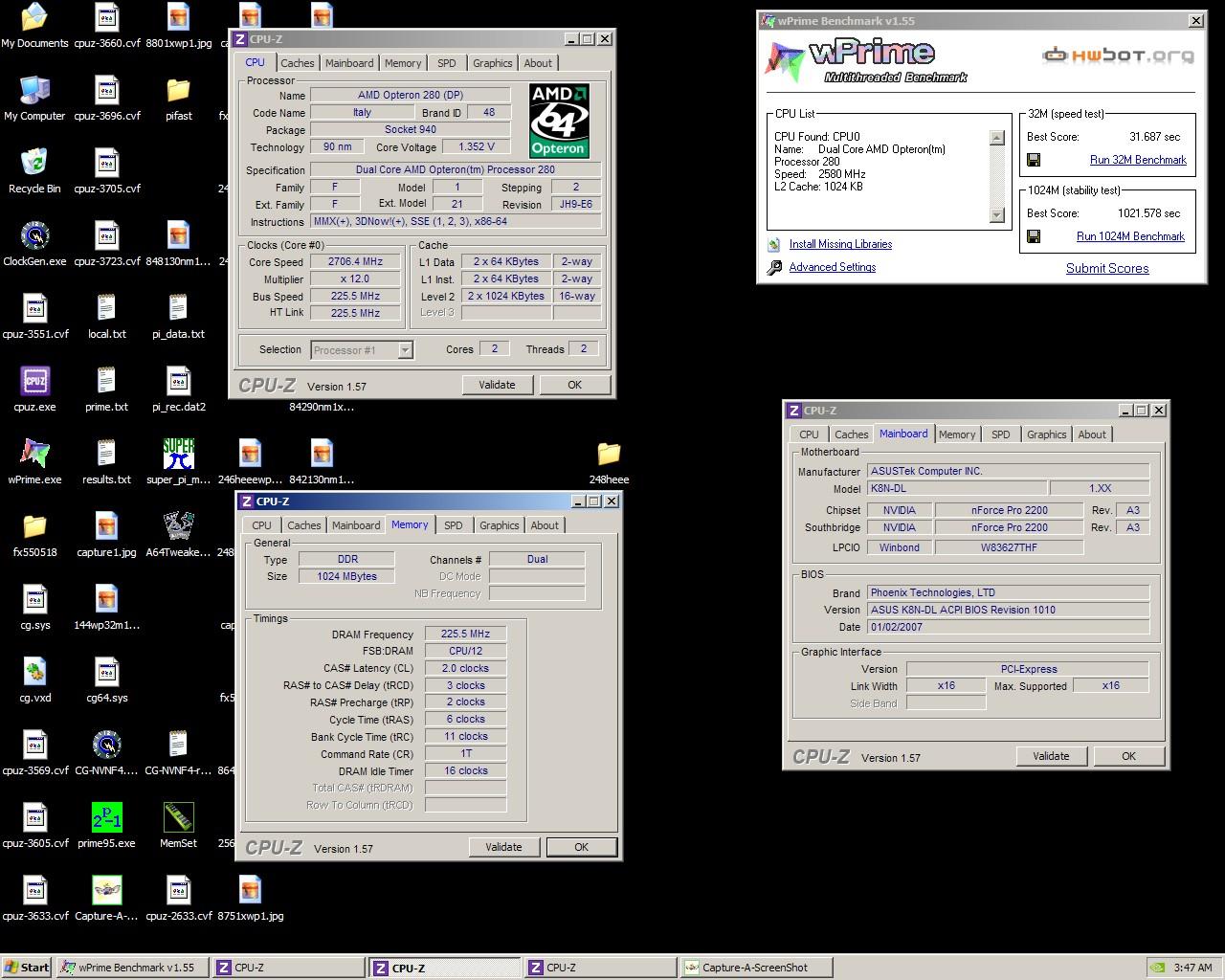Click the Winbond LPCIO field

900,547
